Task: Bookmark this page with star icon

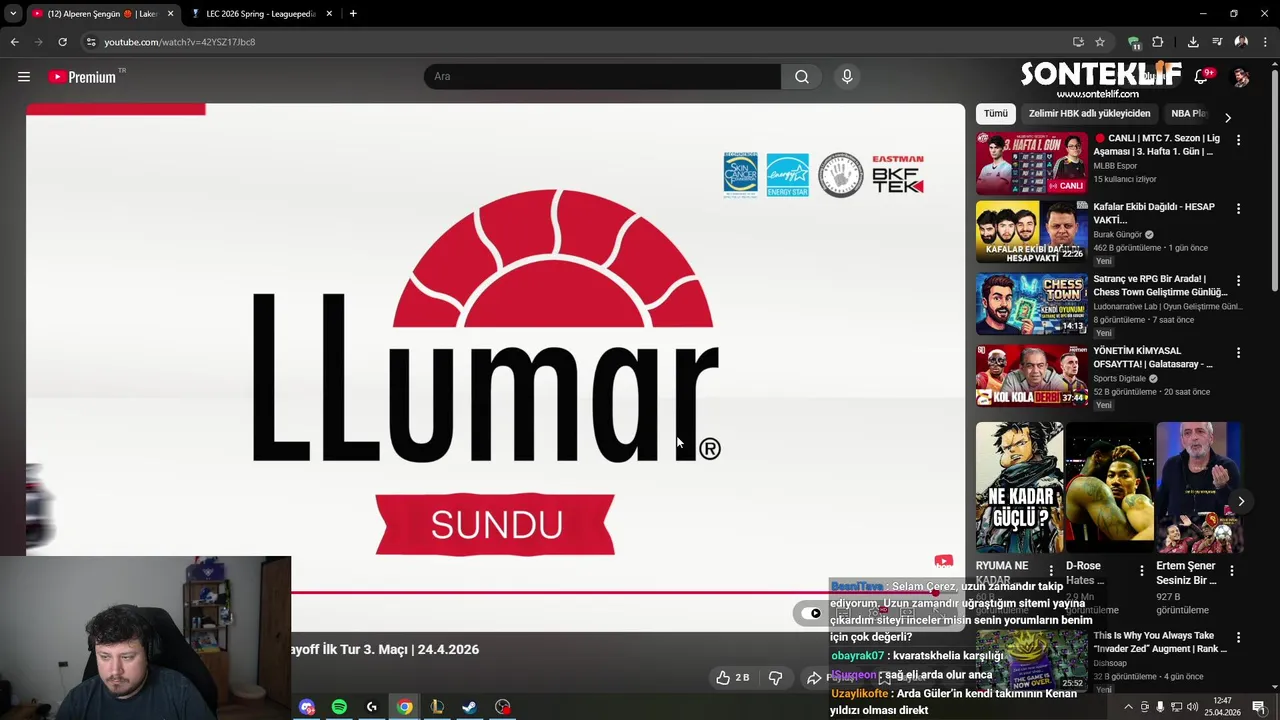Action: point(1100,42)
